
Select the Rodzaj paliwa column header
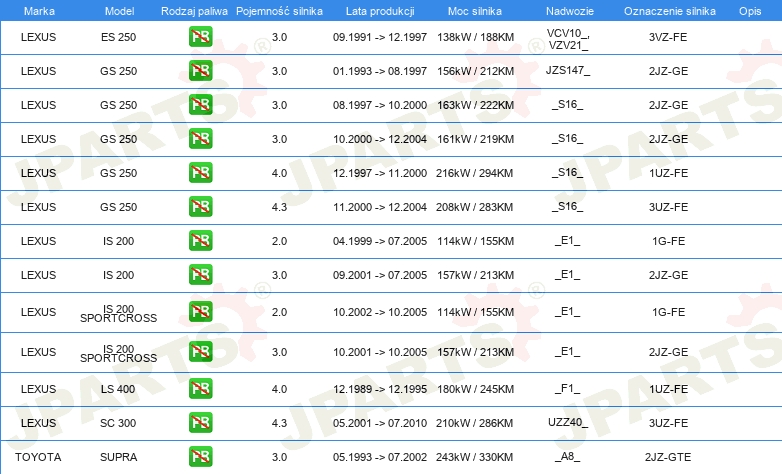click(x=194, y=11)
